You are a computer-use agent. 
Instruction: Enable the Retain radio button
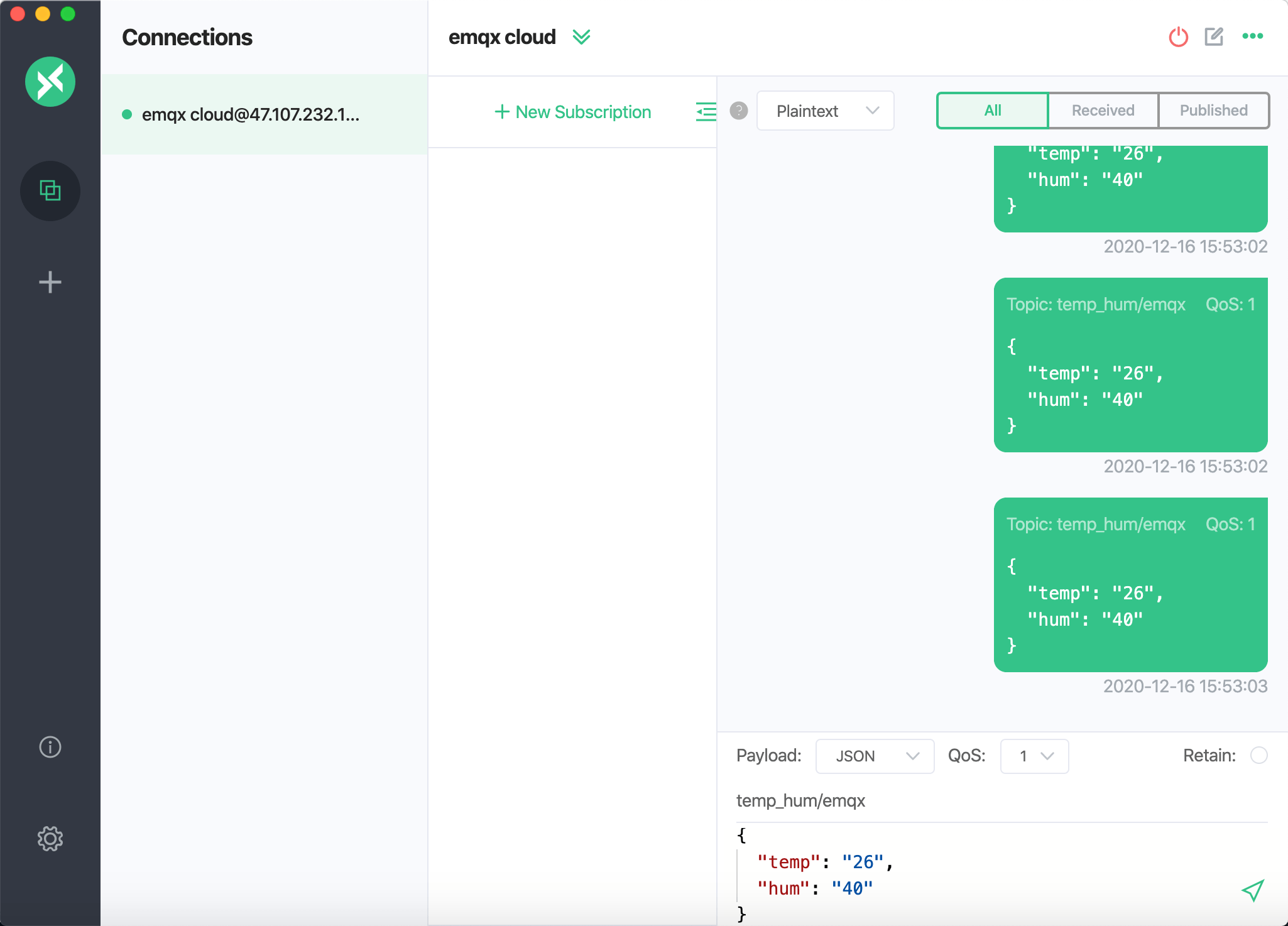pyautogui.click(x=1258, y=755)
